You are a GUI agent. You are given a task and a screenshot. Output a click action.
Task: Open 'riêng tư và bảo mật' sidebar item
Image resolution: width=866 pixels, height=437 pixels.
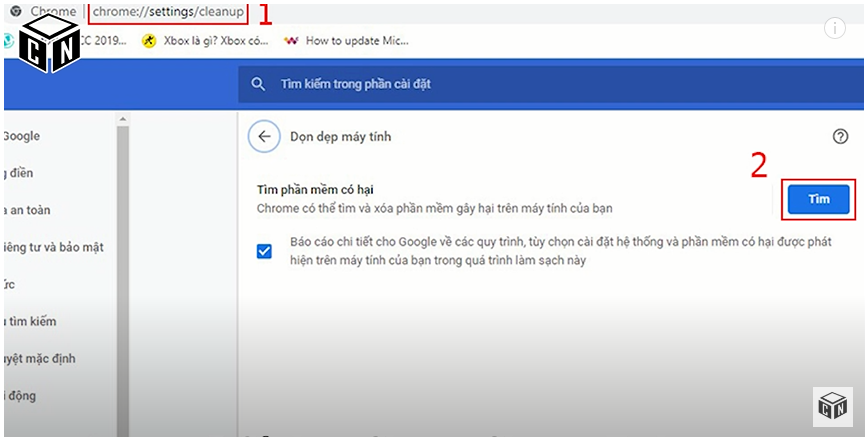coord(54,247)
